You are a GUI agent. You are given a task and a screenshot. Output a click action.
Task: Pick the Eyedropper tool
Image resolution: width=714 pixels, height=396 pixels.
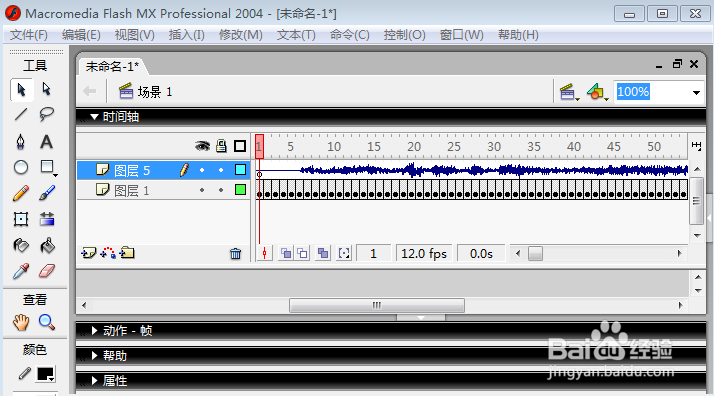[21, 272]
